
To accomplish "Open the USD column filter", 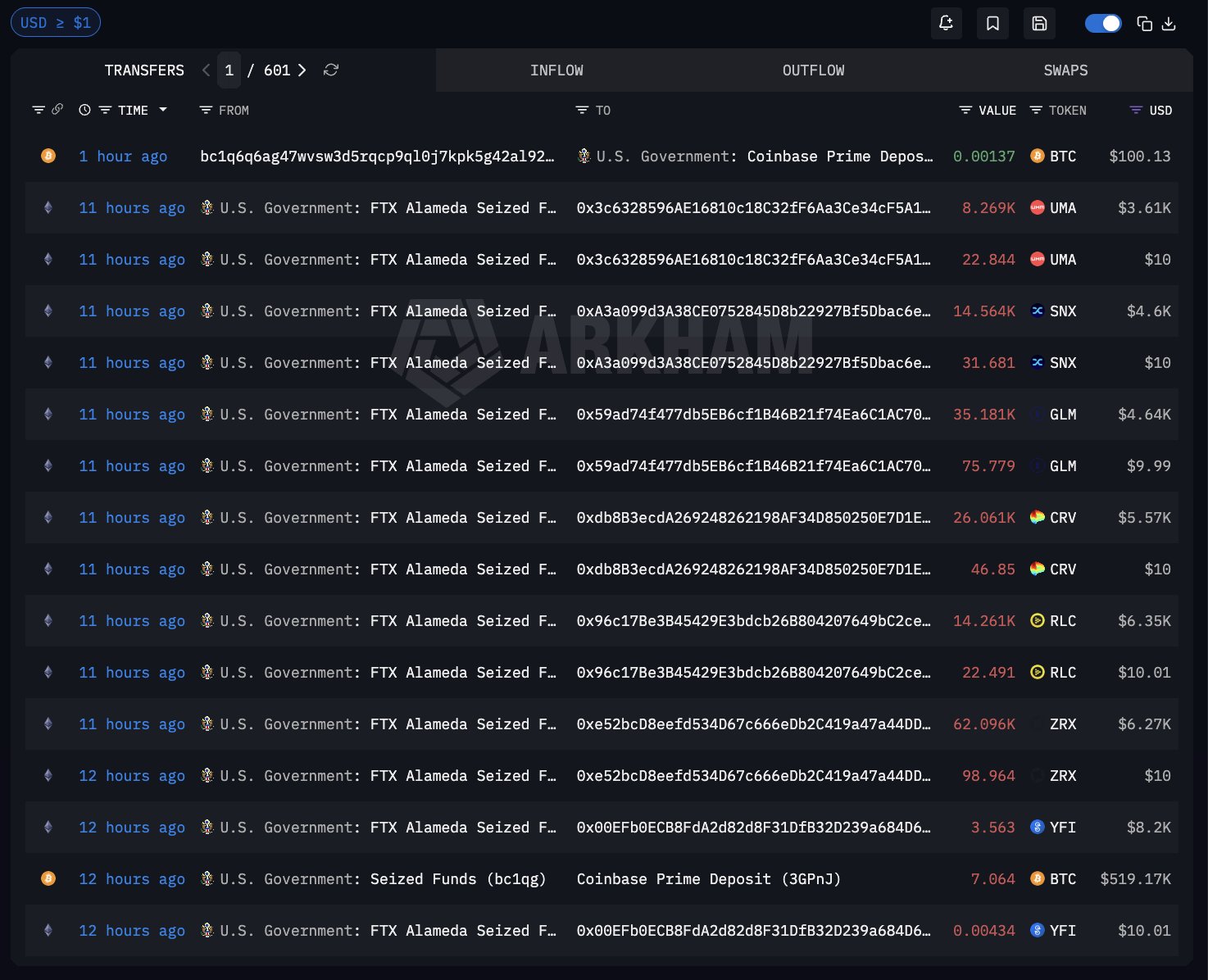I will (x=1136, y=110).
